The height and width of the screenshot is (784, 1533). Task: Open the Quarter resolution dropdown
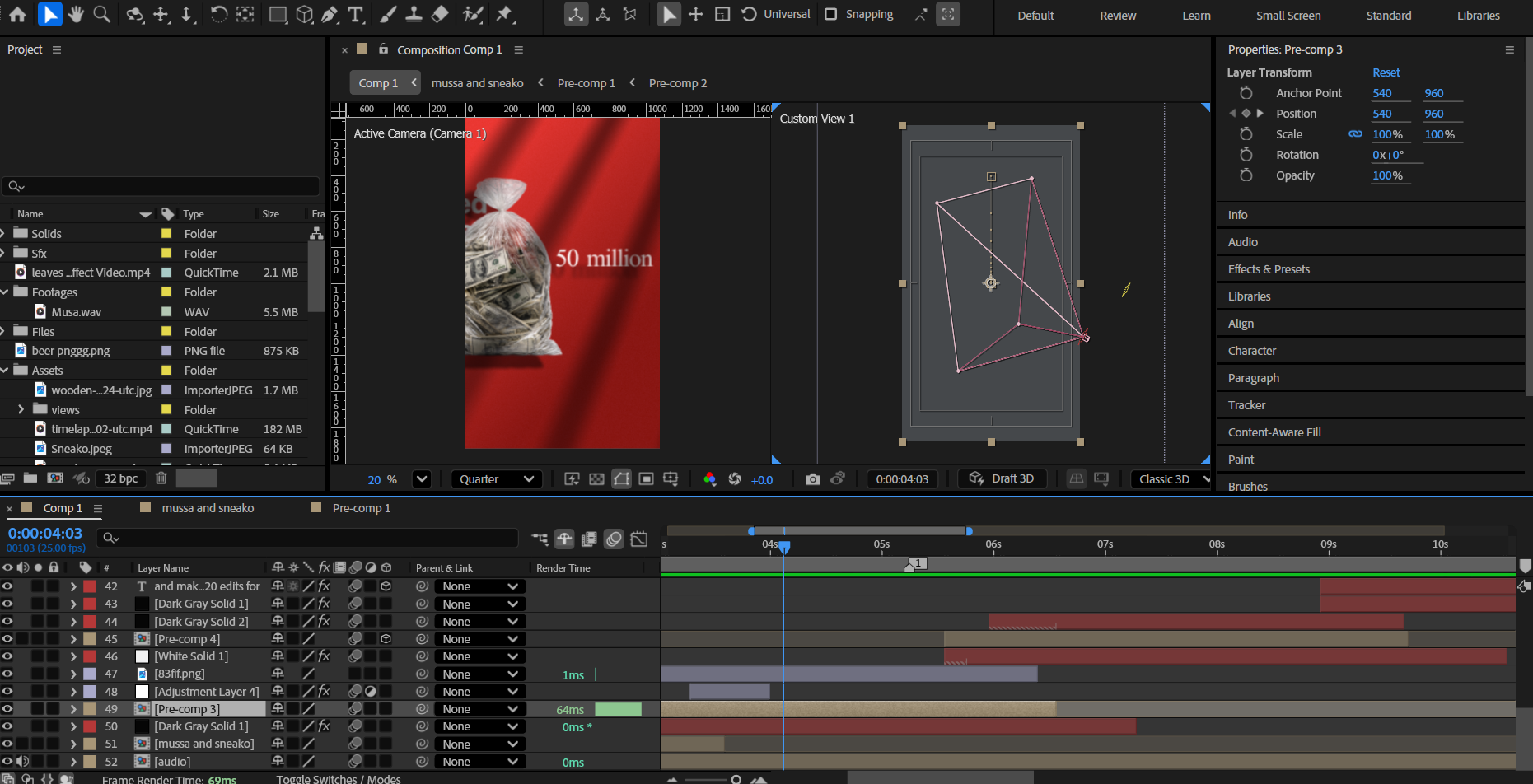(497, 479)
